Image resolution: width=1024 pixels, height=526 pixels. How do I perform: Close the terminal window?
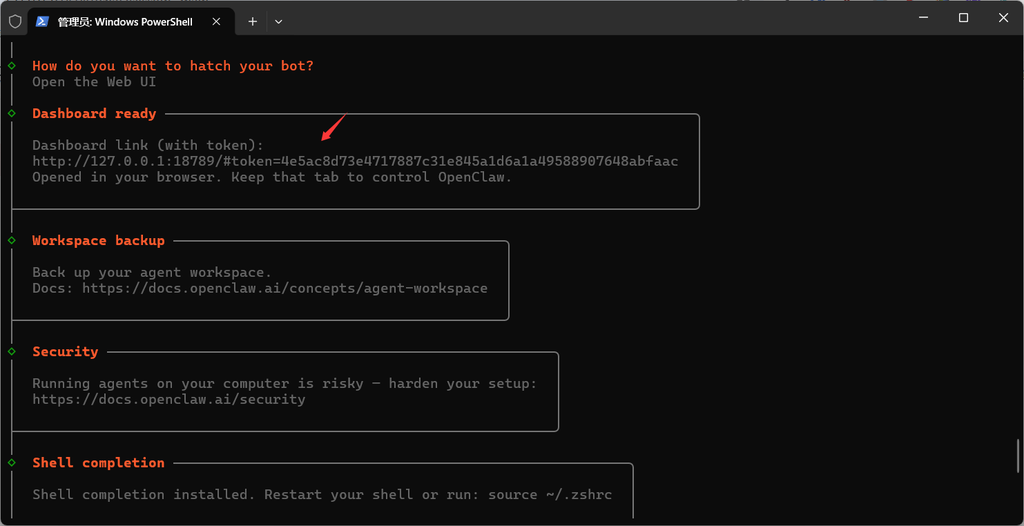[1003, 18]
